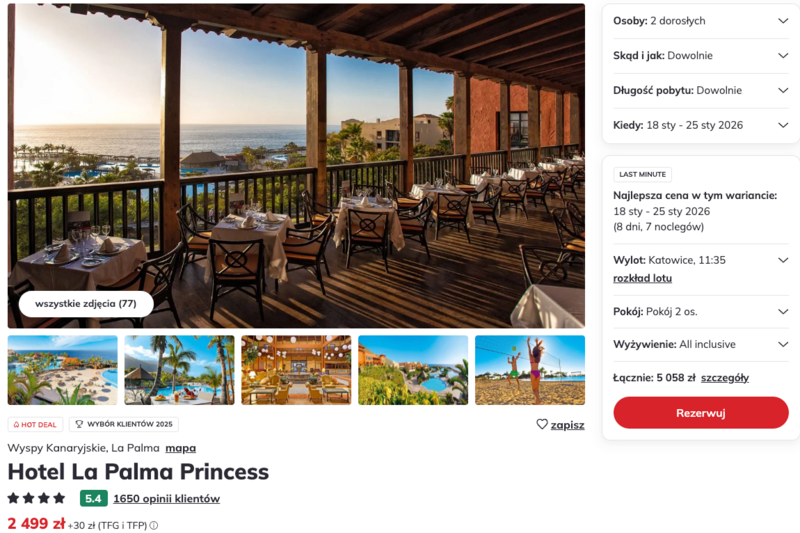Open the szczegóły price details link
800x533 pixels.
(724, 378)
